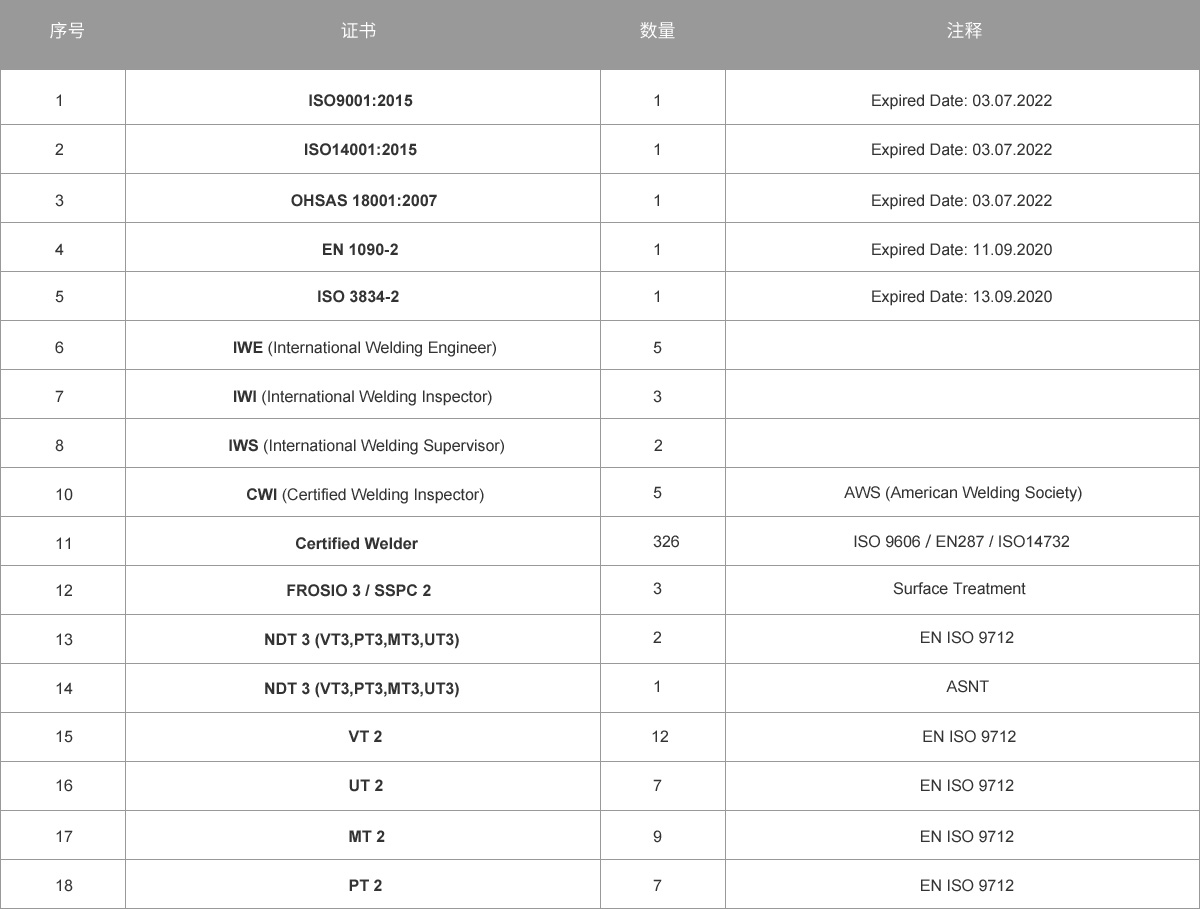Select the ISO 3834-2 row text
1200x909 pixels.
(358, 296)
